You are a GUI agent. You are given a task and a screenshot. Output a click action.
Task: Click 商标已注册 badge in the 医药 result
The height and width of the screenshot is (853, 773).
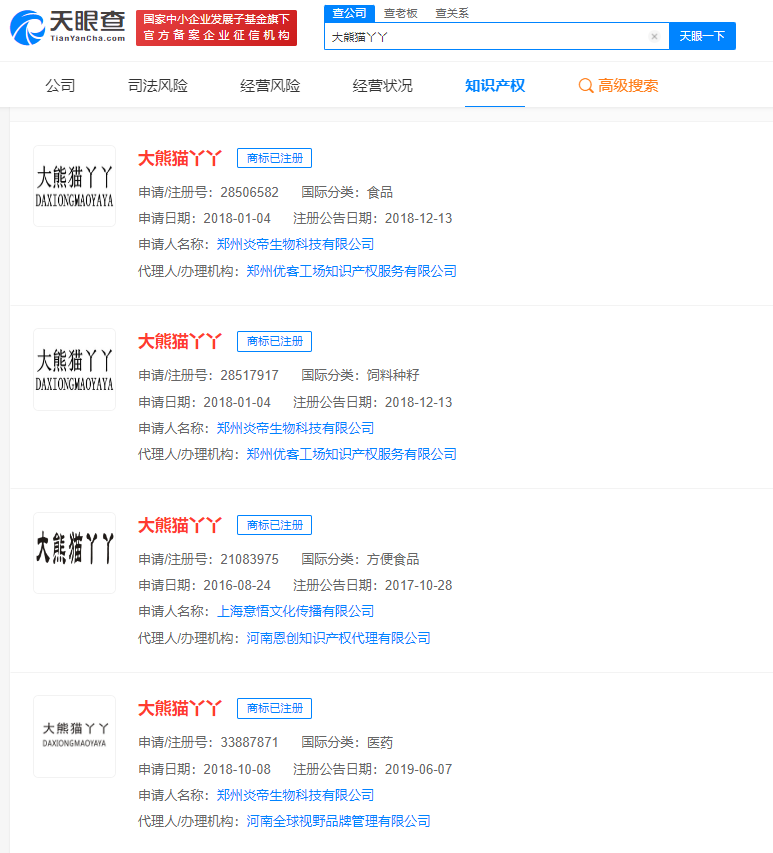tap(275, 708)
